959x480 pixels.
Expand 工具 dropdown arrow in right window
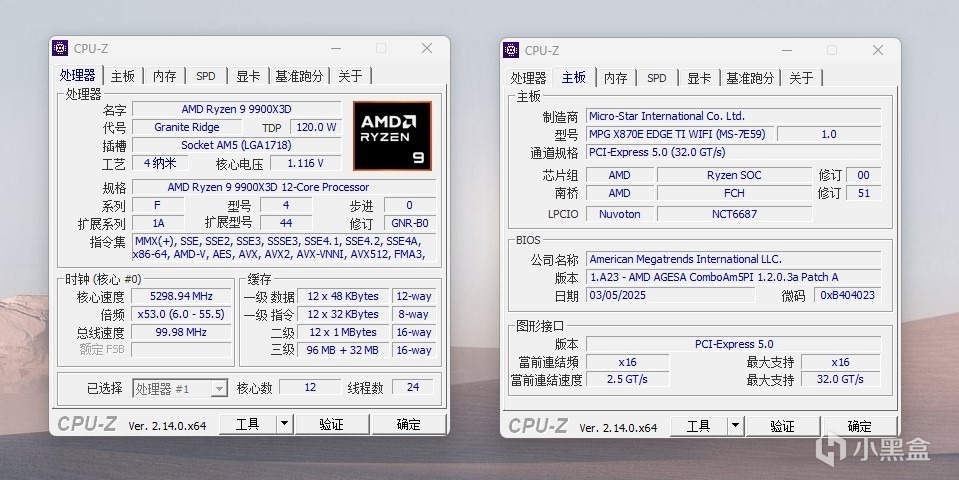(x=735, y=426)
